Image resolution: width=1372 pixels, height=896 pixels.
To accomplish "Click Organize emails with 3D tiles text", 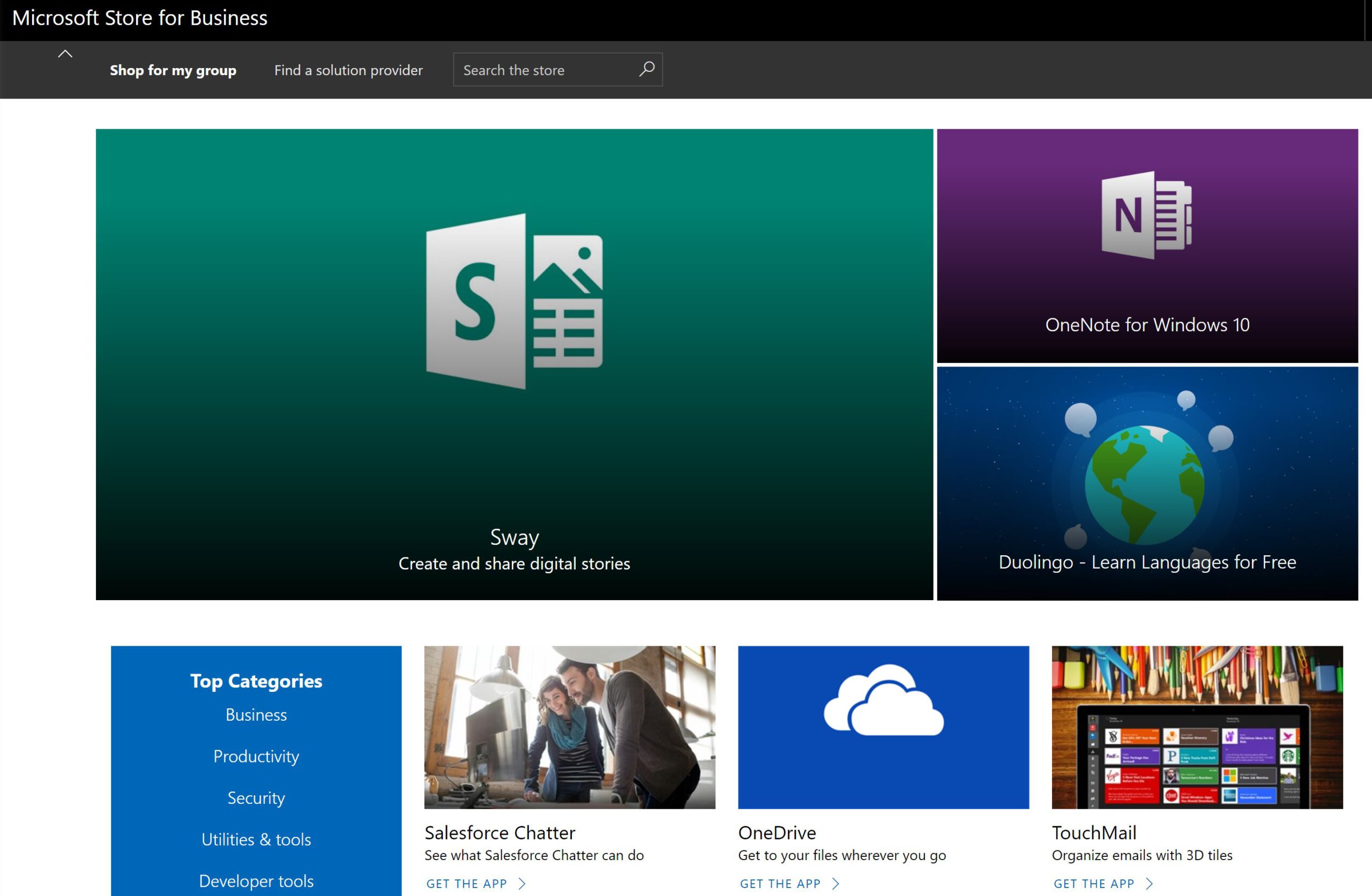I will [x=1142, y=855].
